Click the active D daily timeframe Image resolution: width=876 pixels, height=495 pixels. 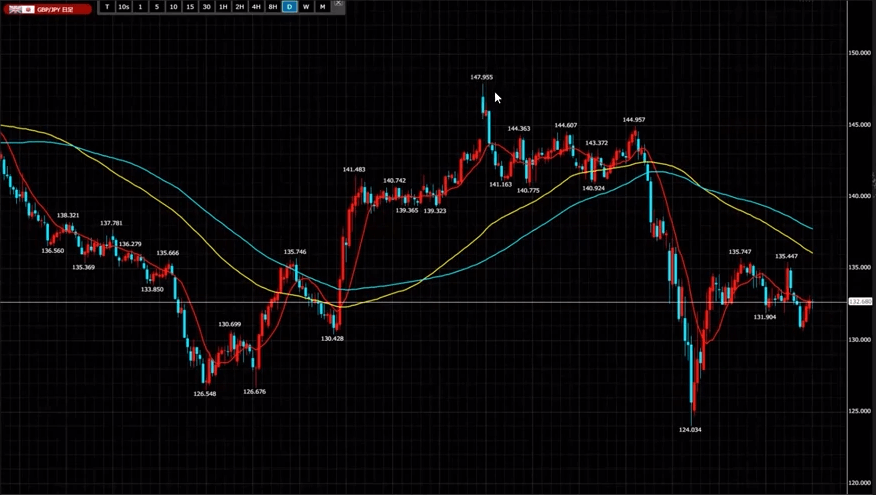290,7
